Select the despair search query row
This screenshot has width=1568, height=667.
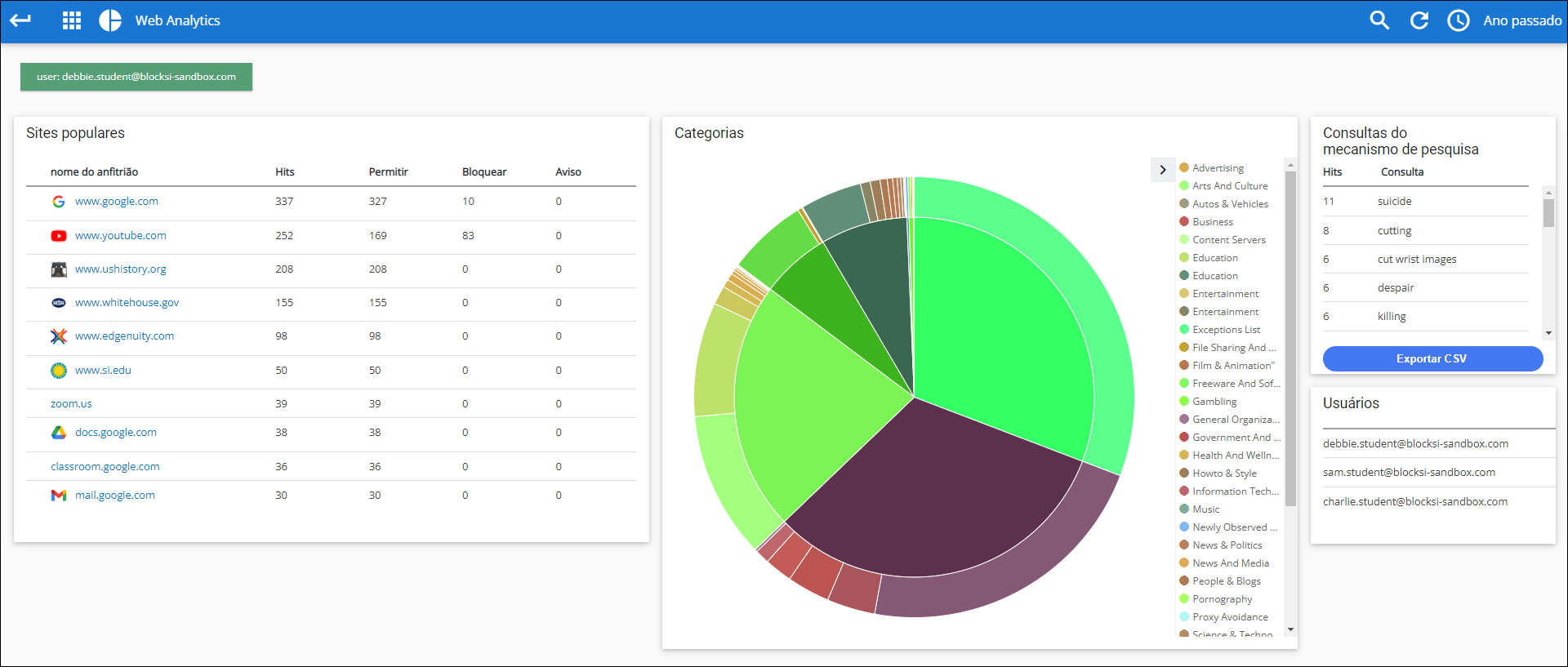click(x=1425, y=288)
